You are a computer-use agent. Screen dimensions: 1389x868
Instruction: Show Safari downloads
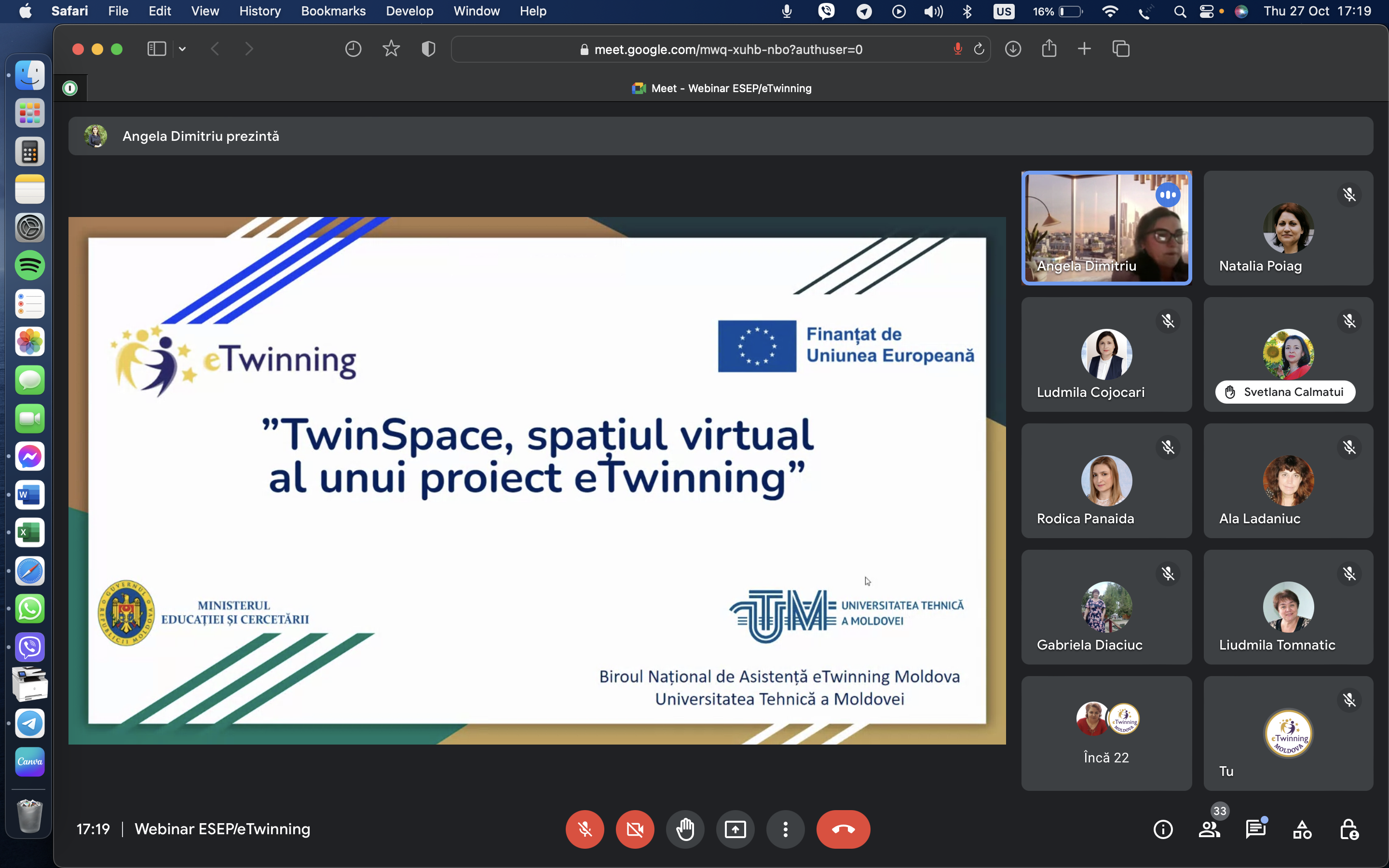coord(1013,49)
